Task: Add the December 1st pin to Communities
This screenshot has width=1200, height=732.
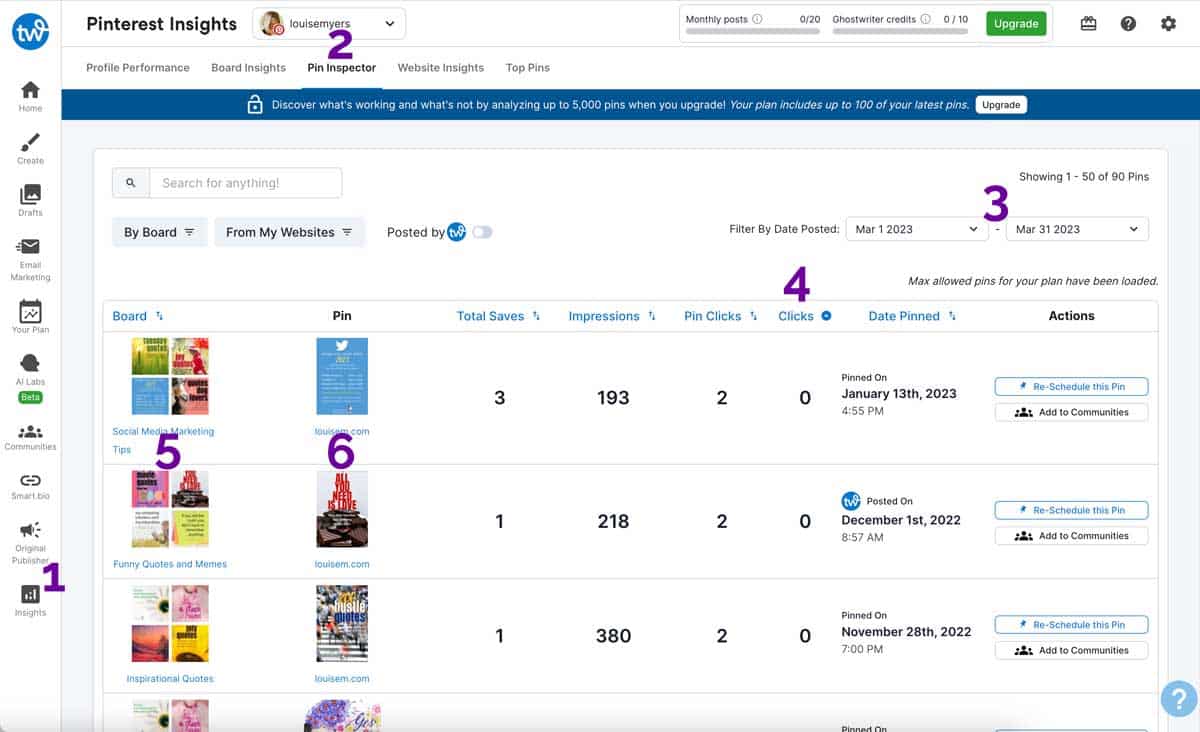Action: 1071,536
